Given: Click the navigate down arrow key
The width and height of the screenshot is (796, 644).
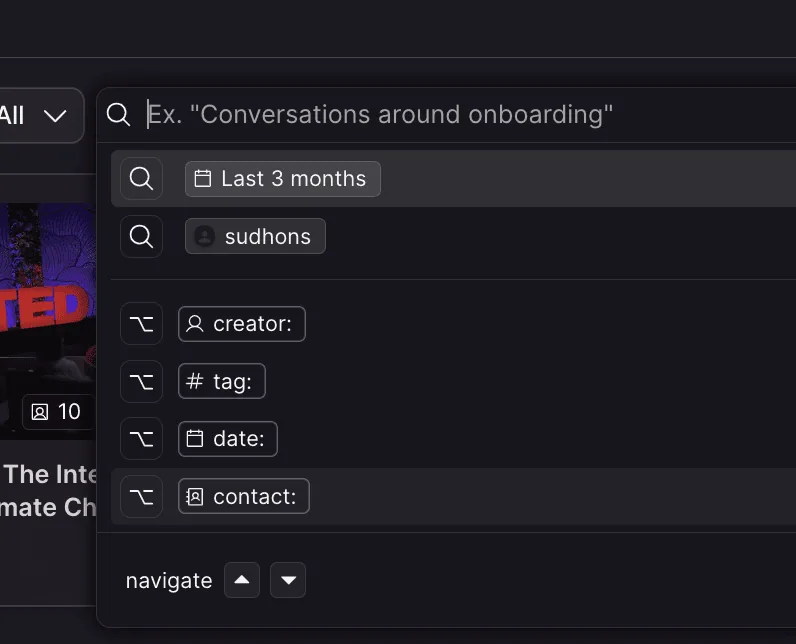Looking at the screenshot, I should click(x=288, y=580).
